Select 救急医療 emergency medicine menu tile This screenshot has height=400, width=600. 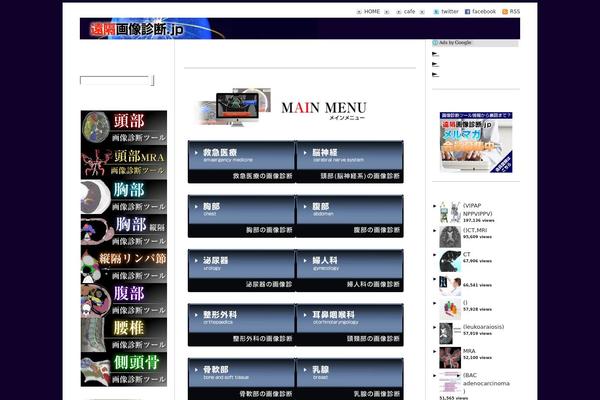pos(241,162)
